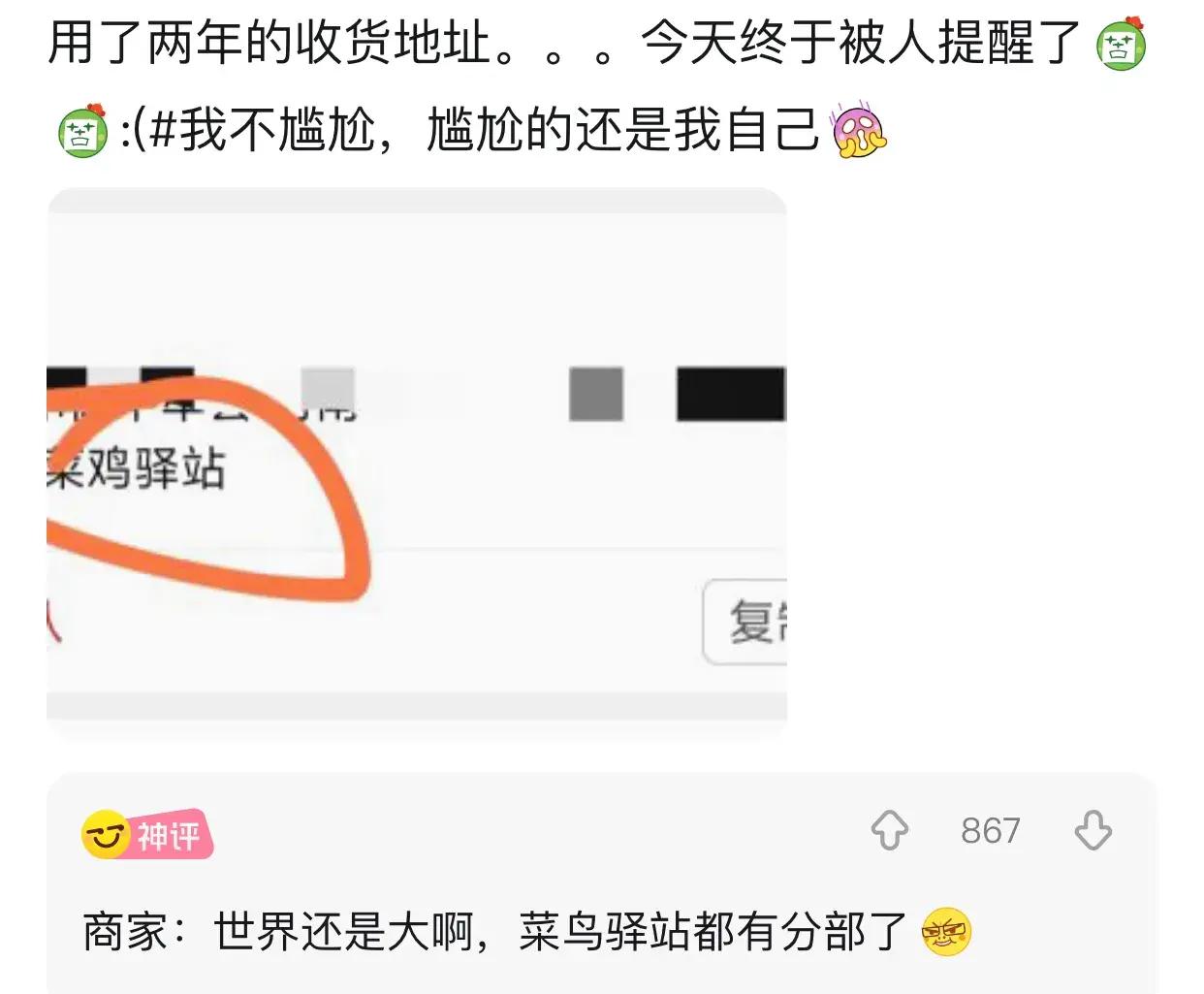Open the post text 用了两年的收货地址
1204x994 pixels.
(x=270, y=44)
